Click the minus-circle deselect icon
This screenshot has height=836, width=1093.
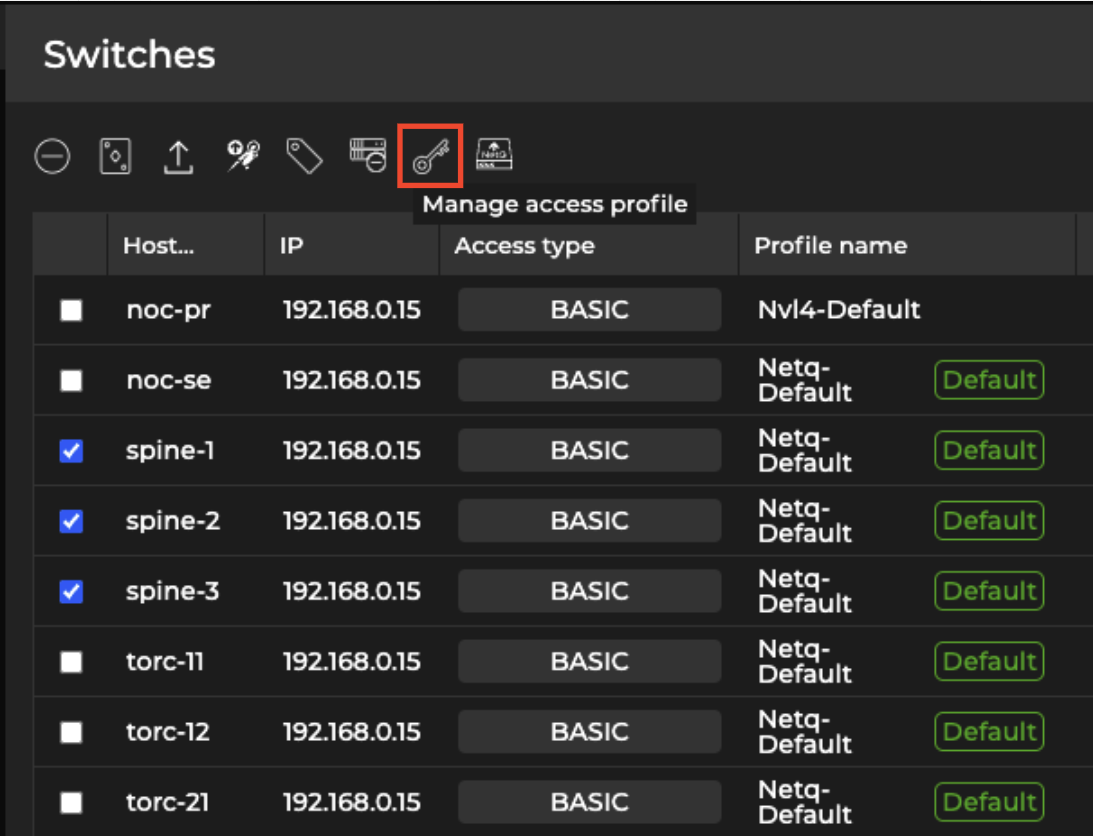point(52,157)
